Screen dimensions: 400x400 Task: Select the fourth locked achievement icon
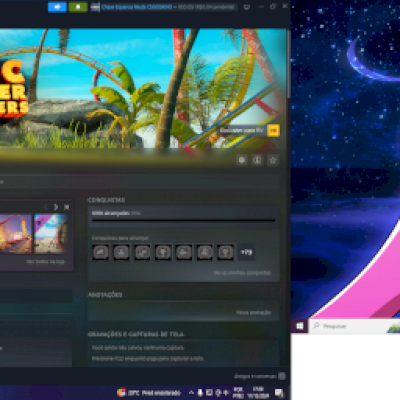pos(163,252)
